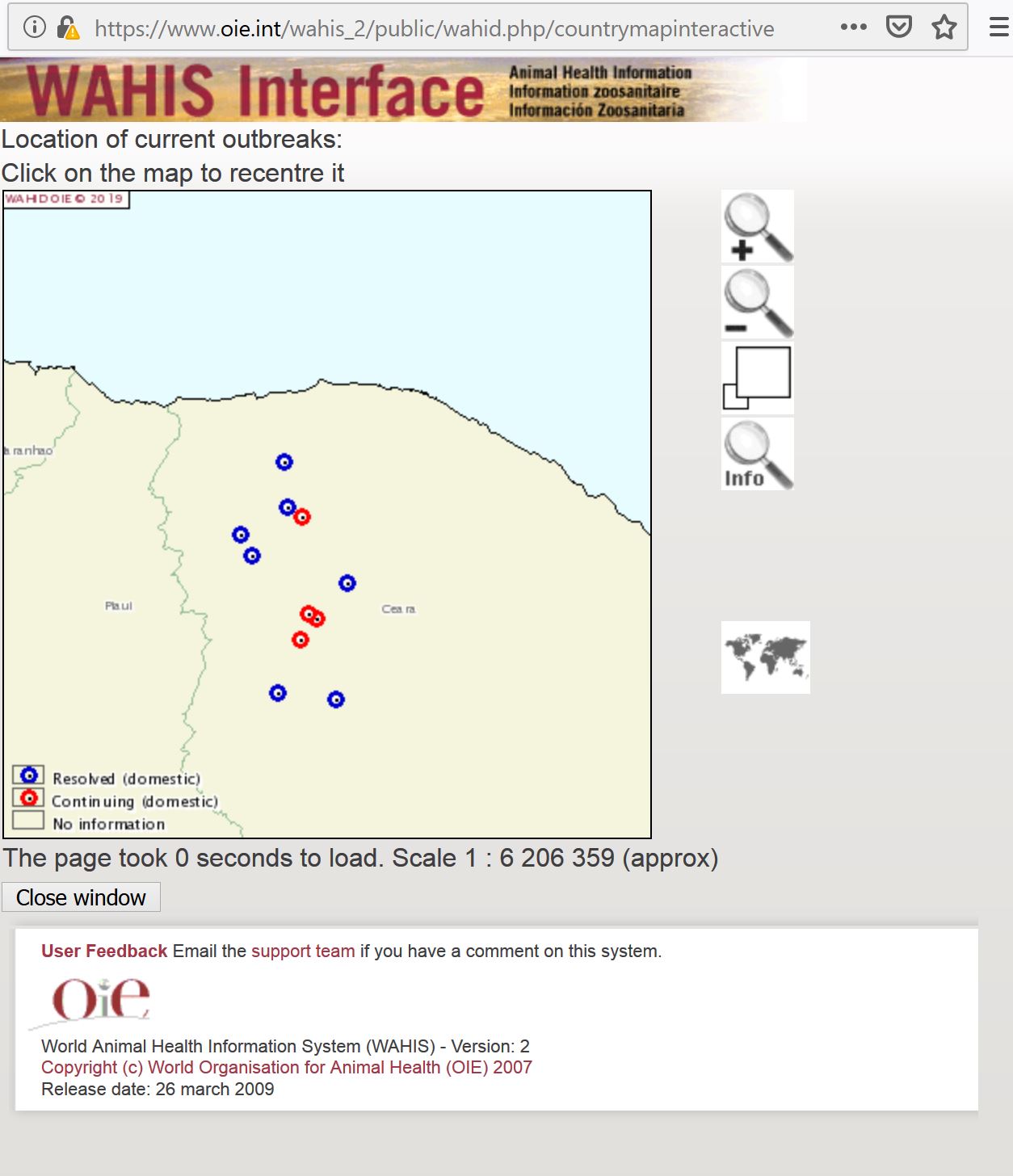This screenshot has height=1176, width=1013.
Task: Click the Piaui label on the map
Action: (119, 606)
